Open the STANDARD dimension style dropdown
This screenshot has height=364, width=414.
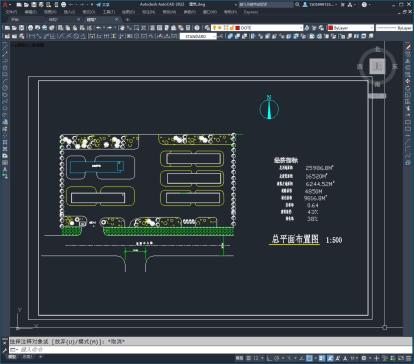pos(198,36)
